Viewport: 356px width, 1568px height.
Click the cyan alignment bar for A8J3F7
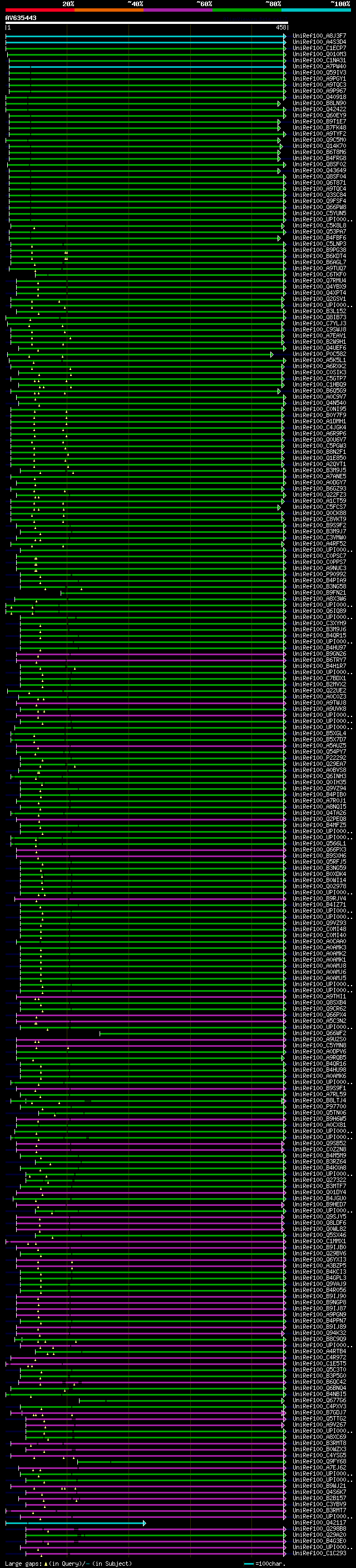[146, 36]
